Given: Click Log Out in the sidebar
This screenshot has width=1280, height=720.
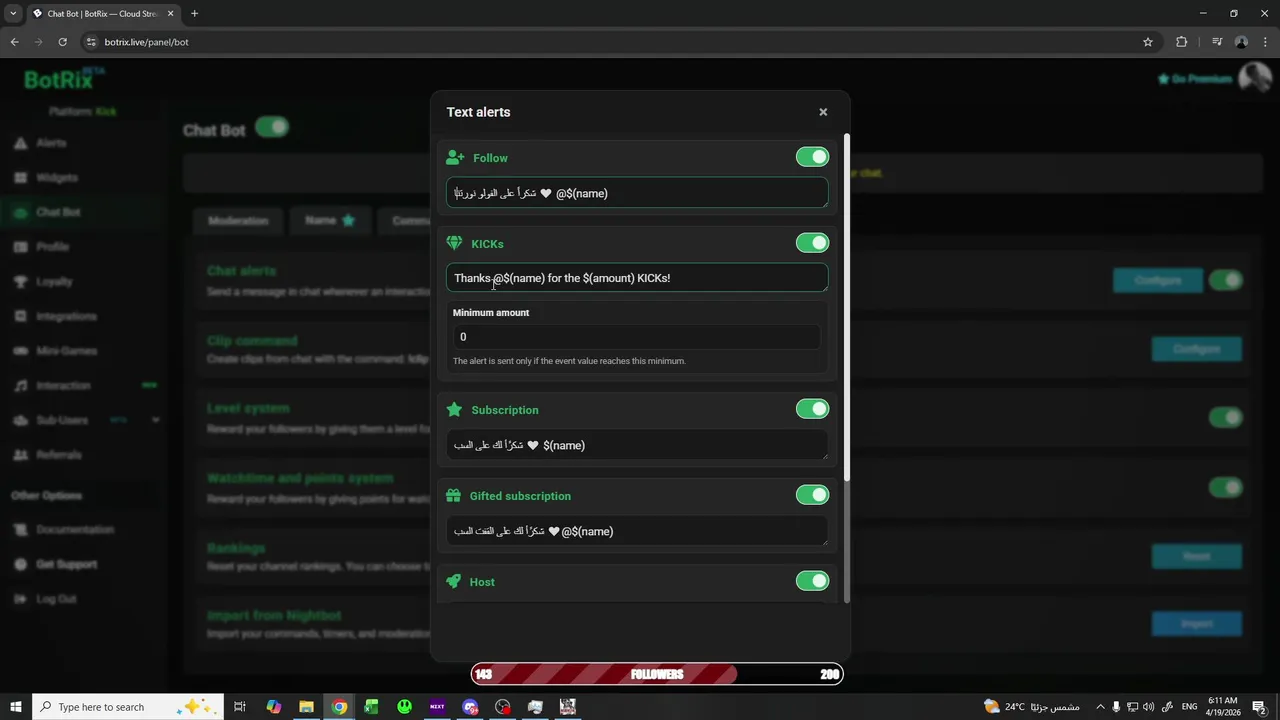Looking at the screenshot, I should click(x=56, y=599).
